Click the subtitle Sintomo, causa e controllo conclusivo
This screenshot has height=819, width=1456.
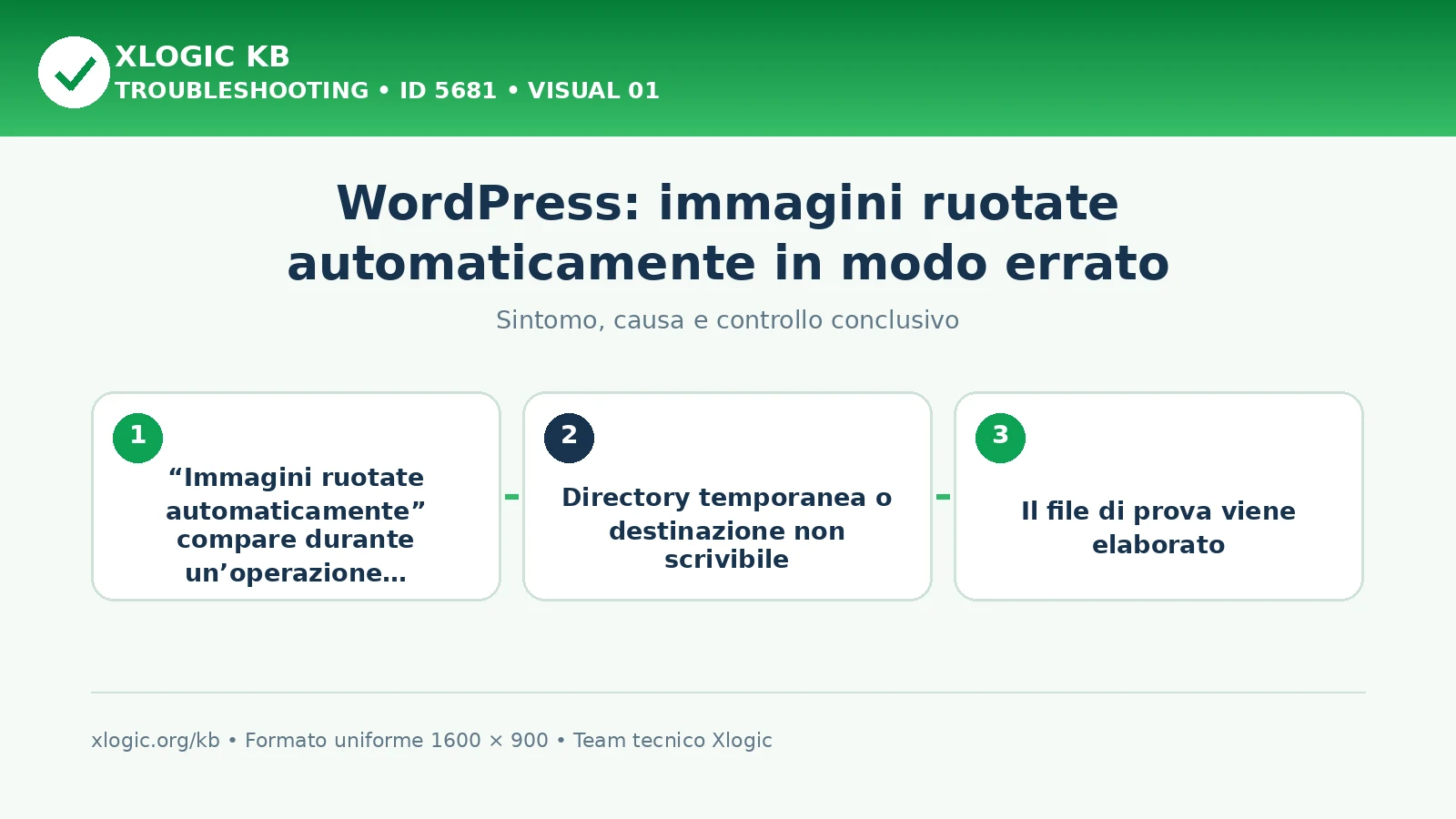[727, 320]
